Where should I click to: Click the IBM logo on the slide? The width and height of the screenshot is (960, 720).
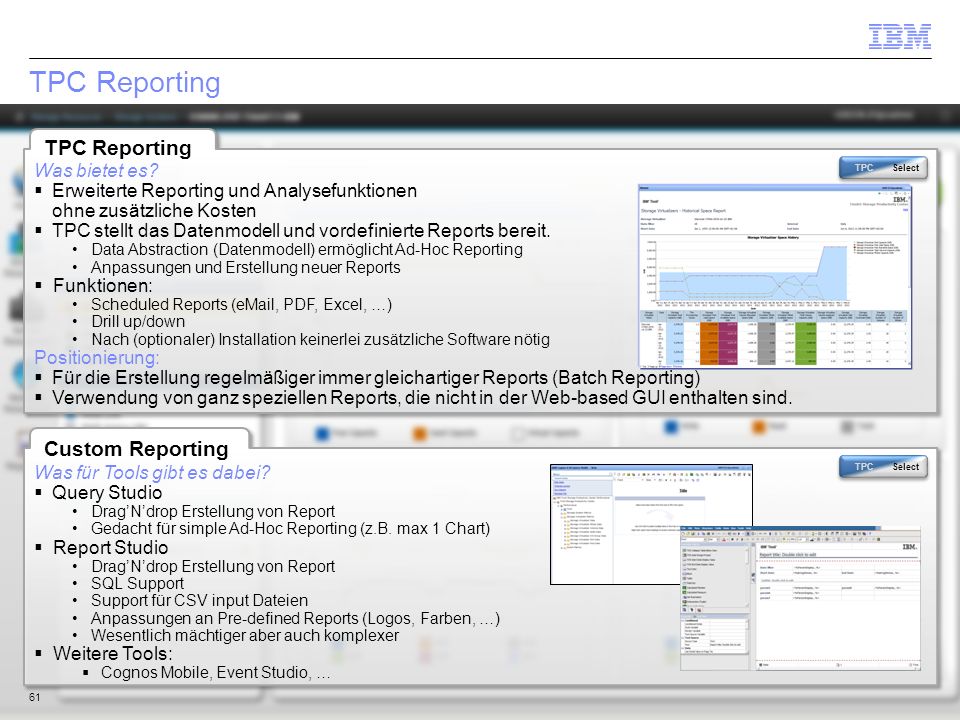click(899, 37)
